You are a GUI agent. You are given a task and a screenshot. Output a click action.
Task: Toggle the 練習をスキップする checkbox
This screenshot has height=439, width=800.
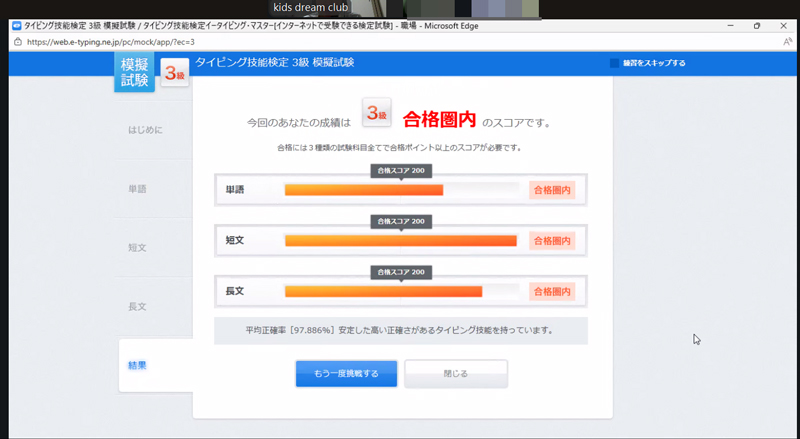coord(614,63)
